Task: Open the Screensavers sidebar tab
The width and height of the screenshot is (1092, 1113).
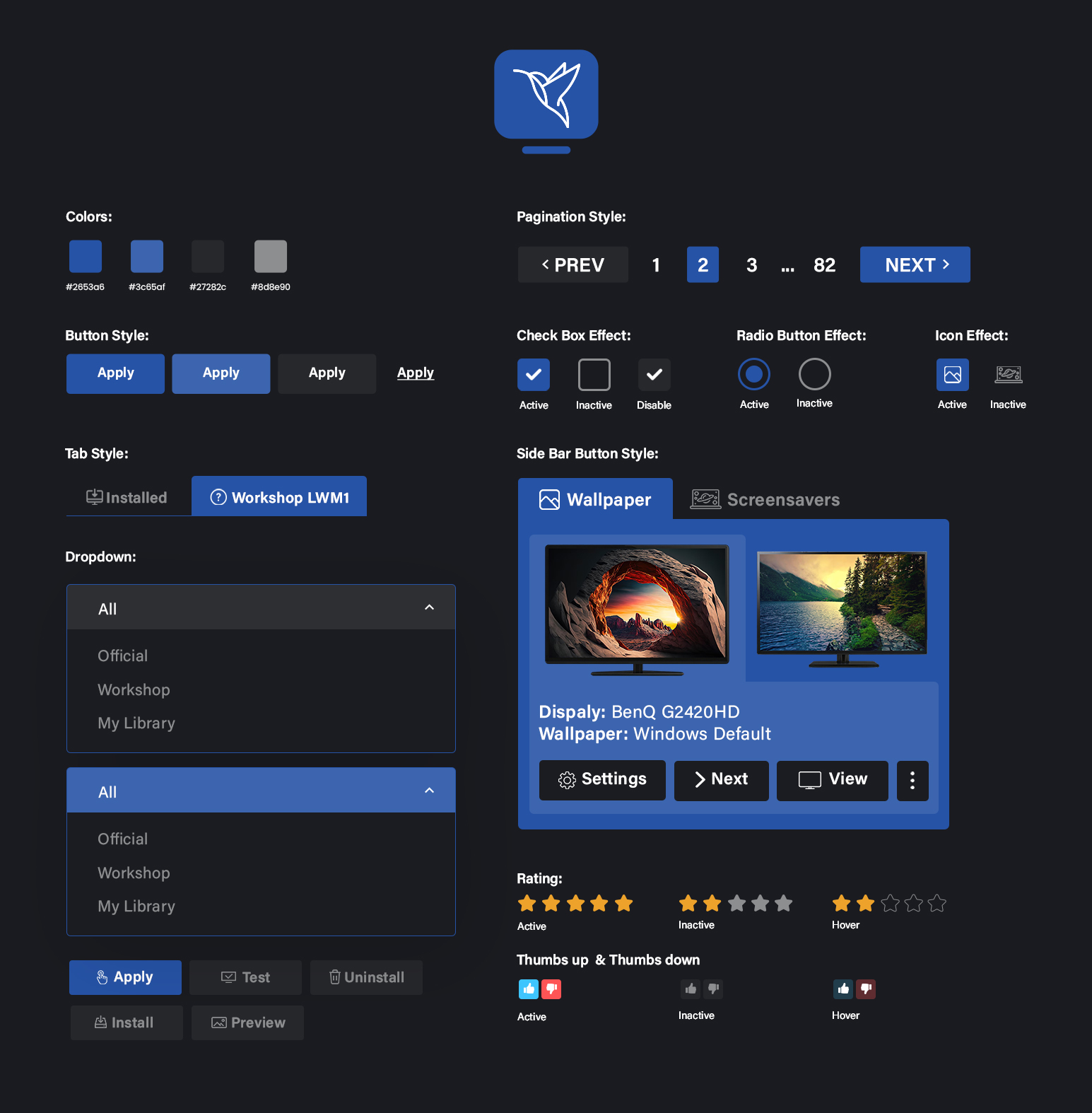Action: click(766, 499)
